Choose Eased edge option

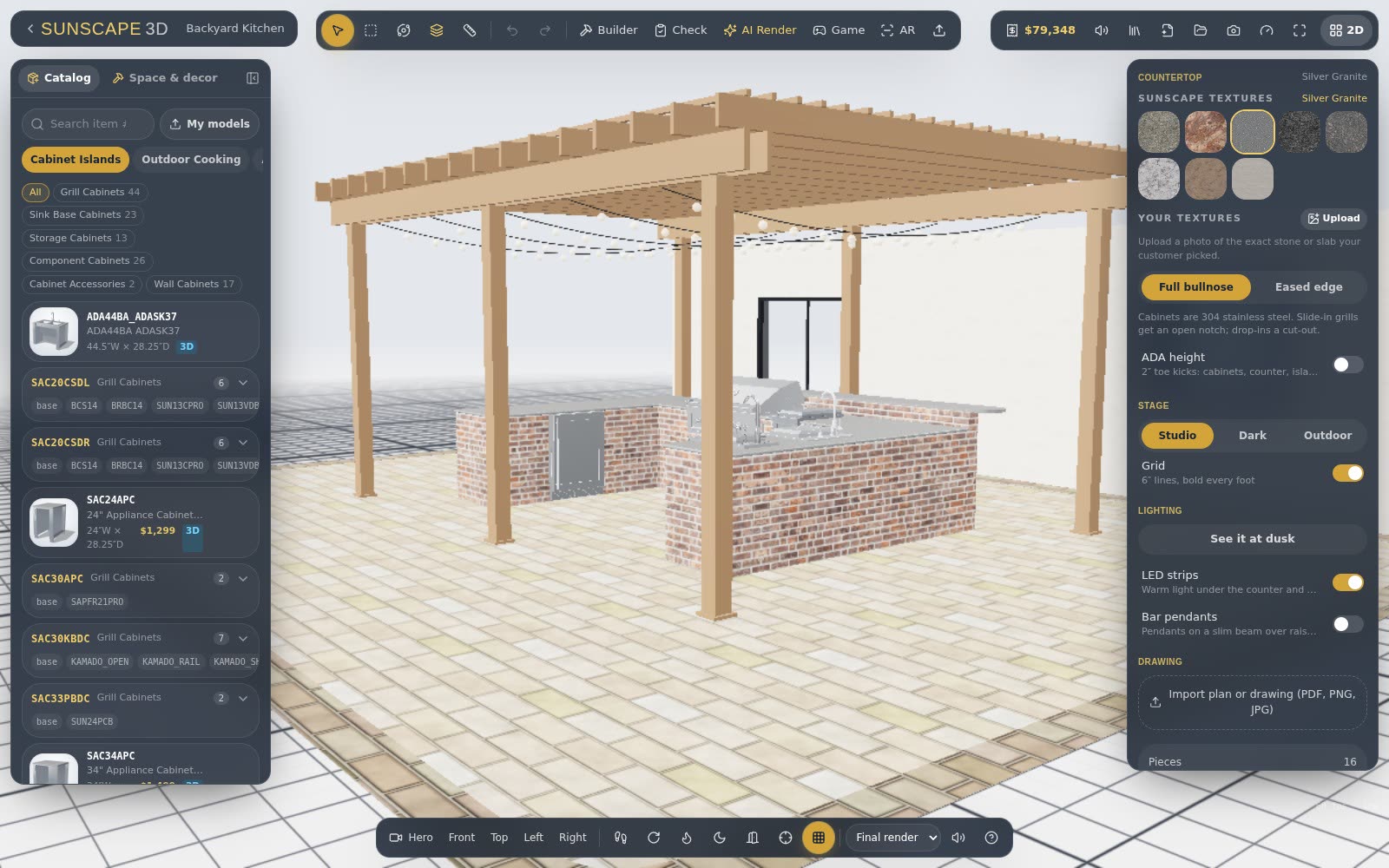[x=1308, y=287]
